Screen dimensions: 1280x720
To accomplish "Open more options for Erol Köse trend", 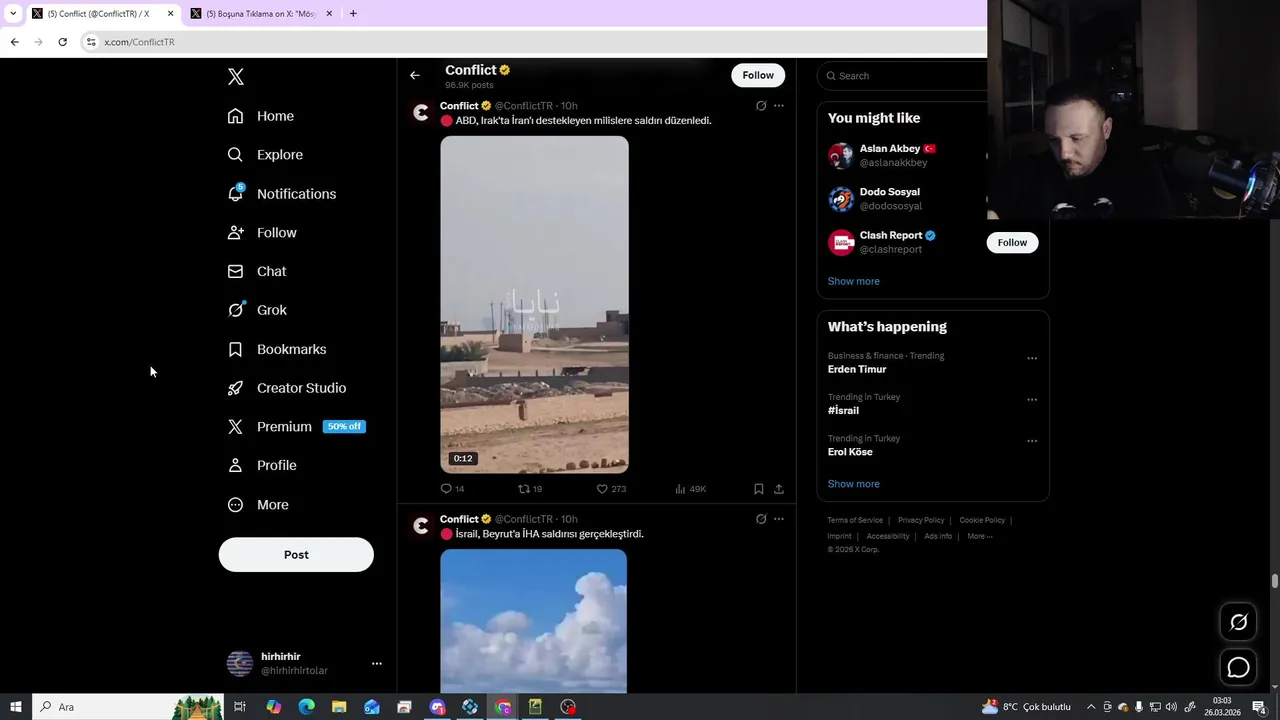I will [x=1032, y=441].
